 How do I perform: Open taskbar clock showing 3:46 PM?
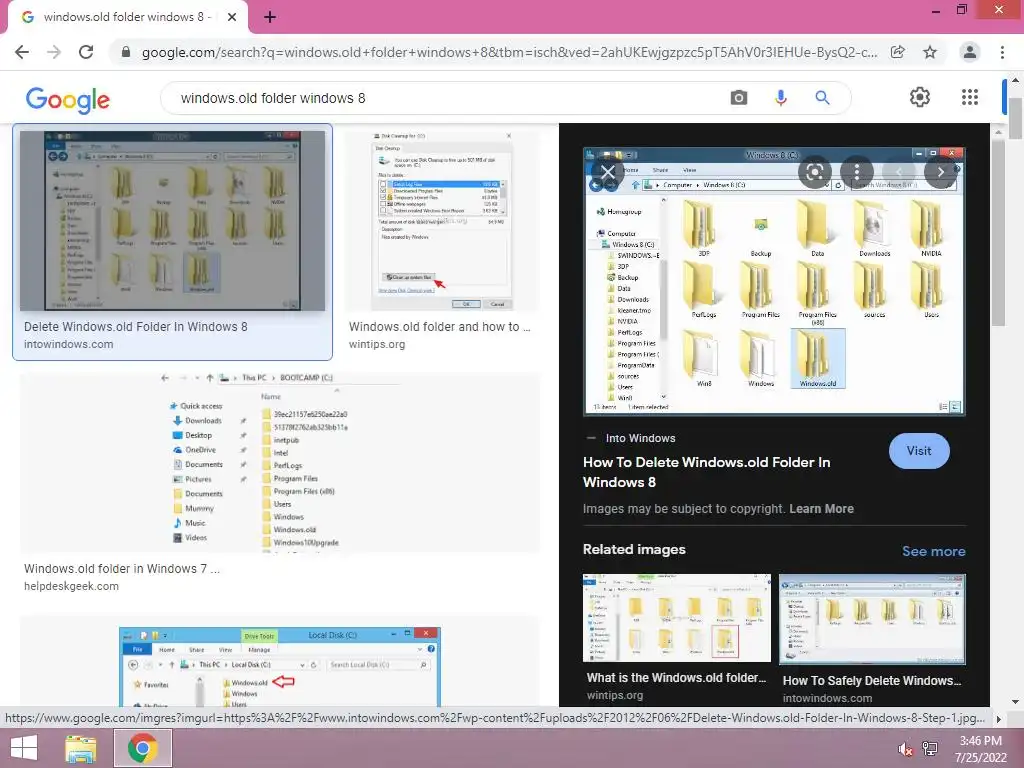981,749
